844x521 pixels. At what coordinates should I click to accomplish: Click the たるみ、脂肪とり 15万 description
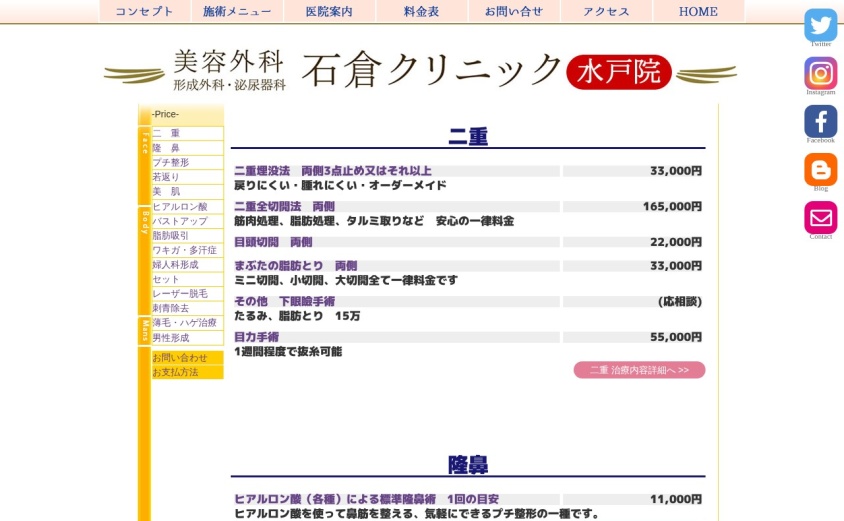297,316
